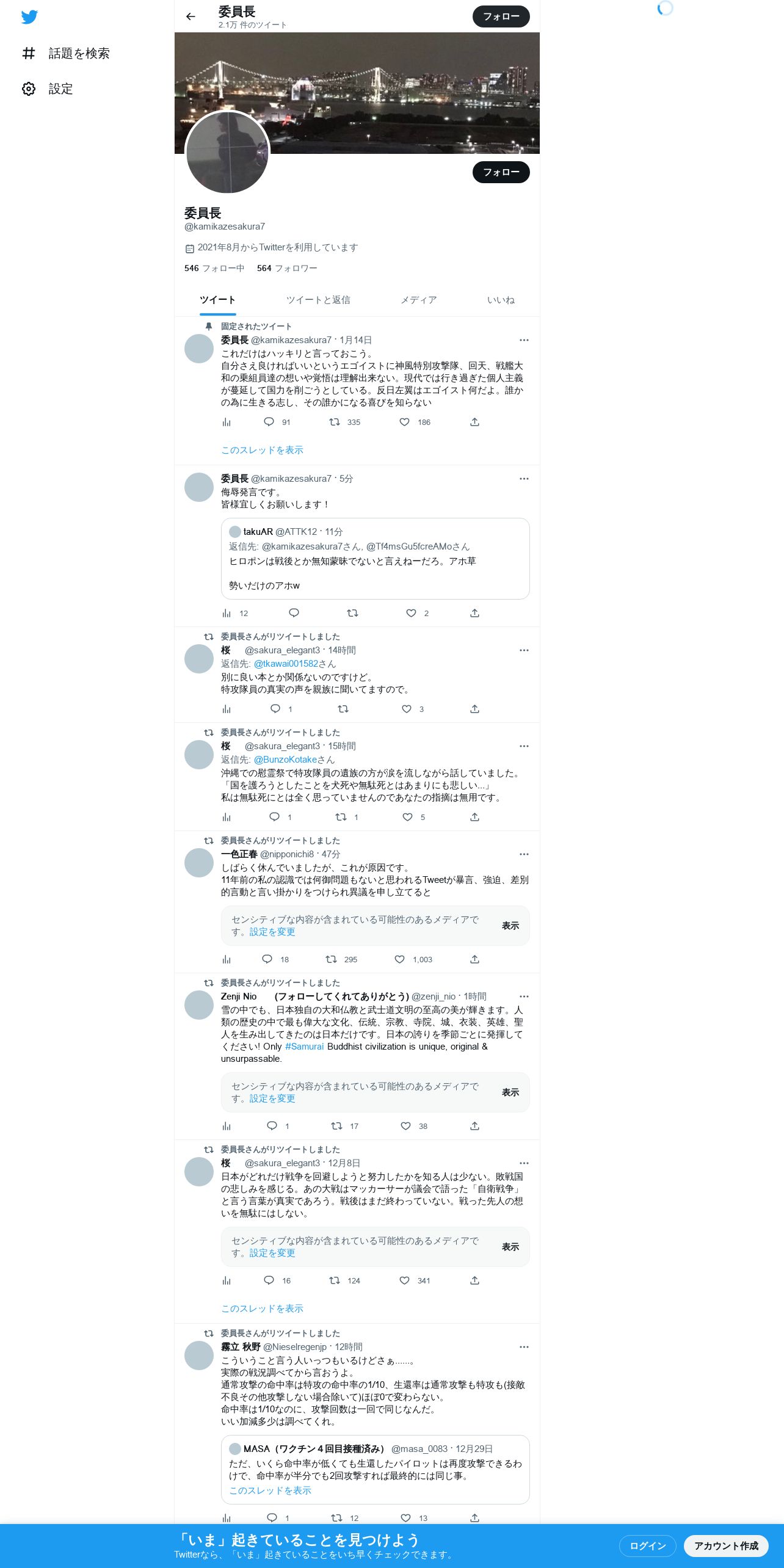This screenshot has width=784, height=1568.
Task: Switch to the メディア tab
Action: coord(419,300)
